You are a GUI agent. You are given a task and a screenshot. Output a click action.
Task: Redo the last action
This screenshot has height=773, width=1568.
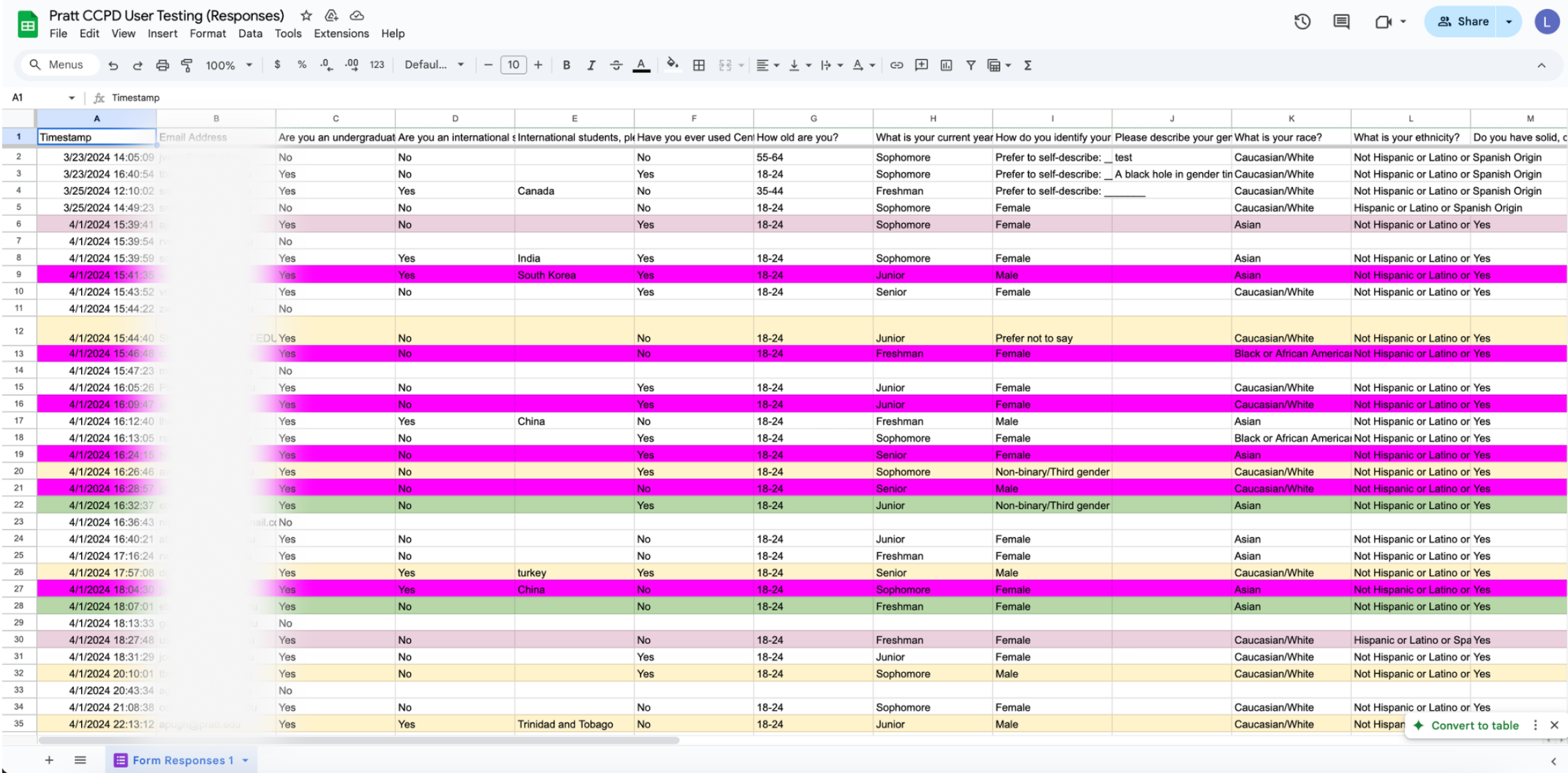coord(138,65)
